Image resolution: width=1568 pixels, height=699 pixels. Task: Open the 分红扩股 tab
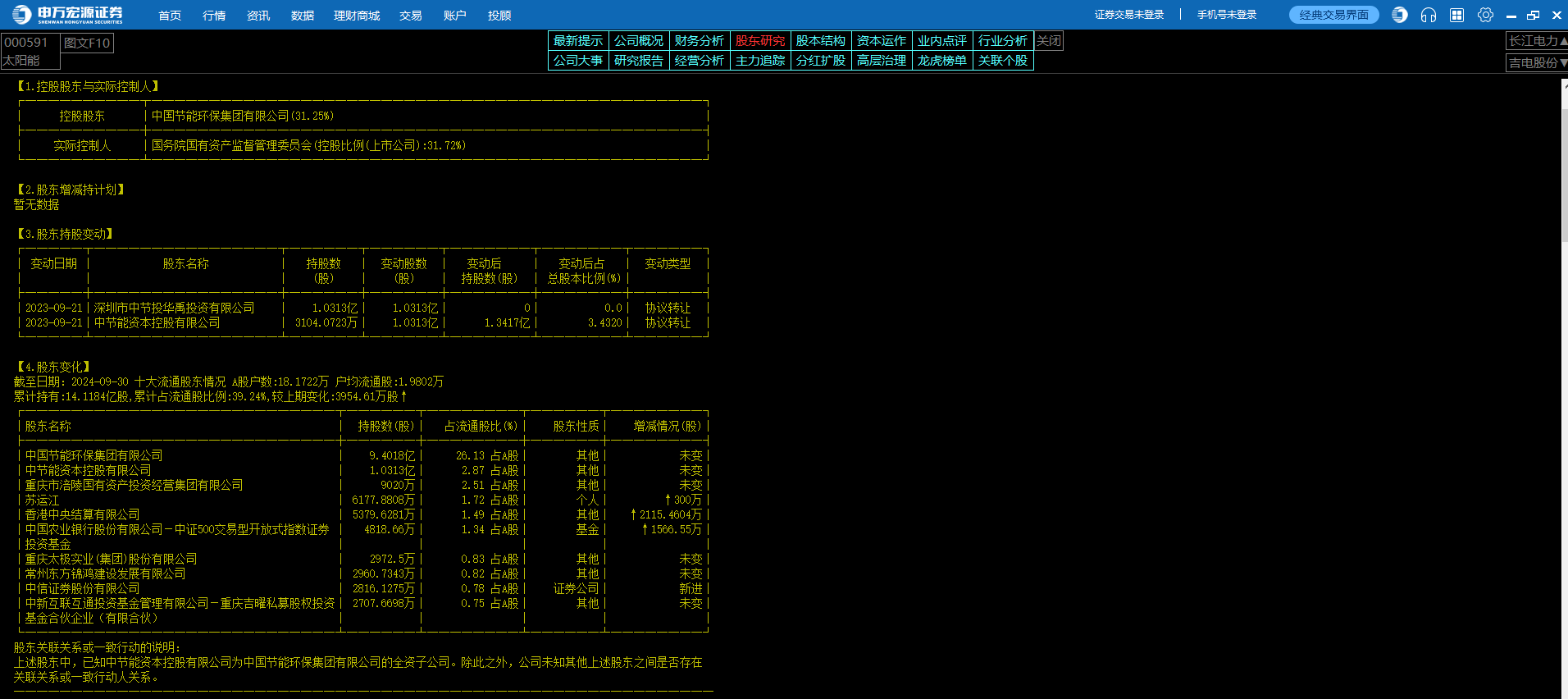[821, 60]
